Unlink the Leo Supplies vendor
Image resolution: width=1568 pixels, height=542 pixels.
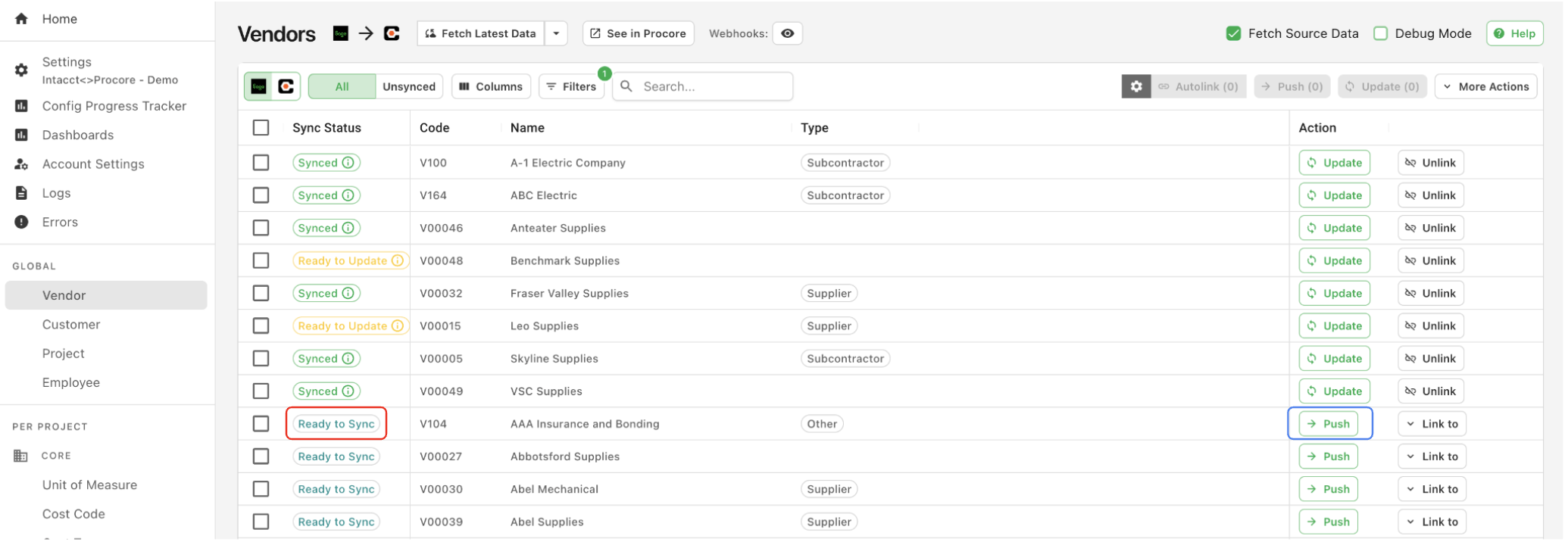tap(1430, 326)
